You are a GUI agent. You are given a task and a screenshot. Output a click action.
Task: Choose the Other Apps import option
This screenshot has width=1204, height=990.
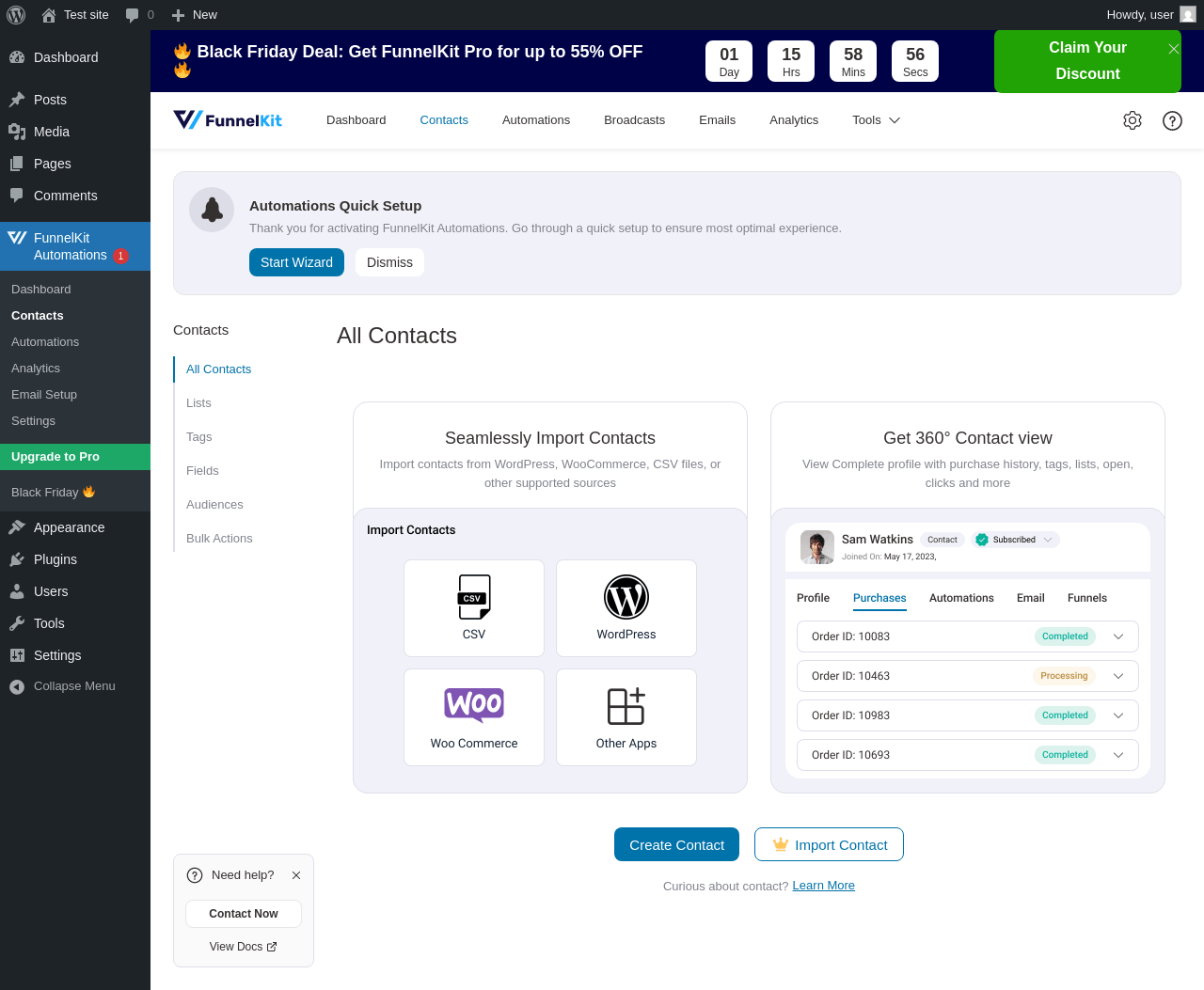coord(626,717)
